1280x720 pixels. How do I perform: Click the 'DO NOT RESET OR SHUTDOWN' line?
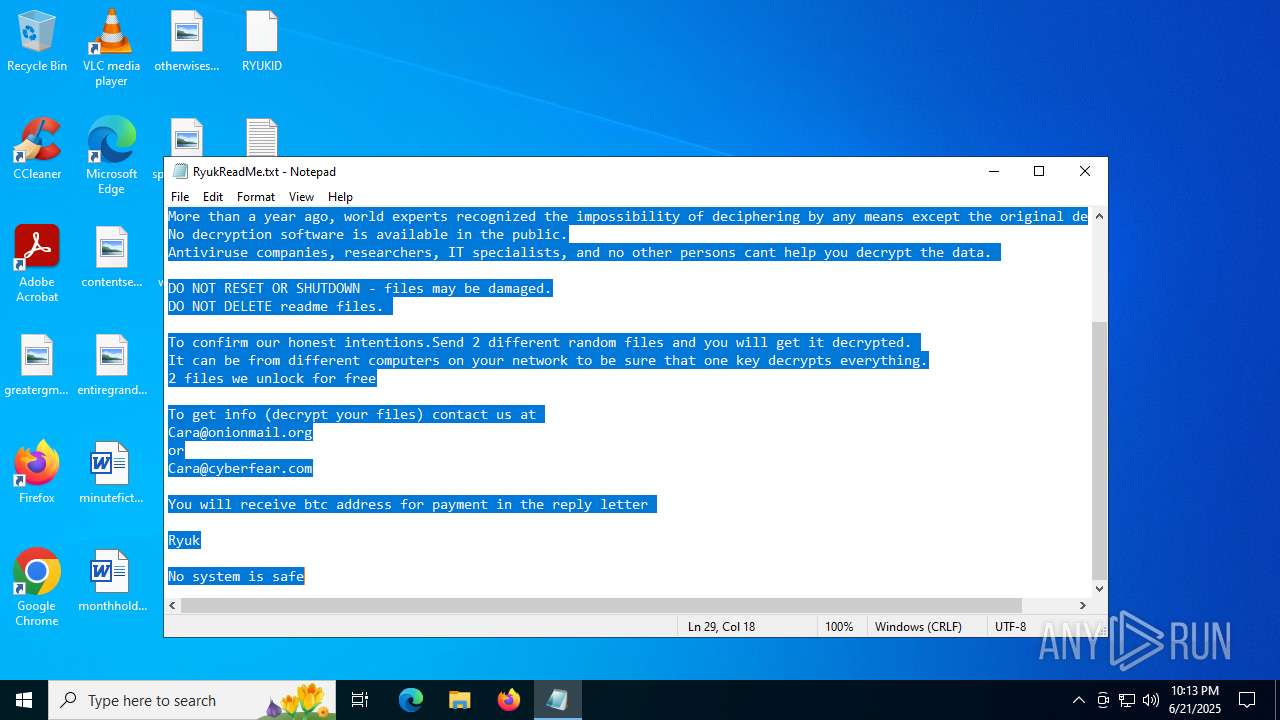360,288
